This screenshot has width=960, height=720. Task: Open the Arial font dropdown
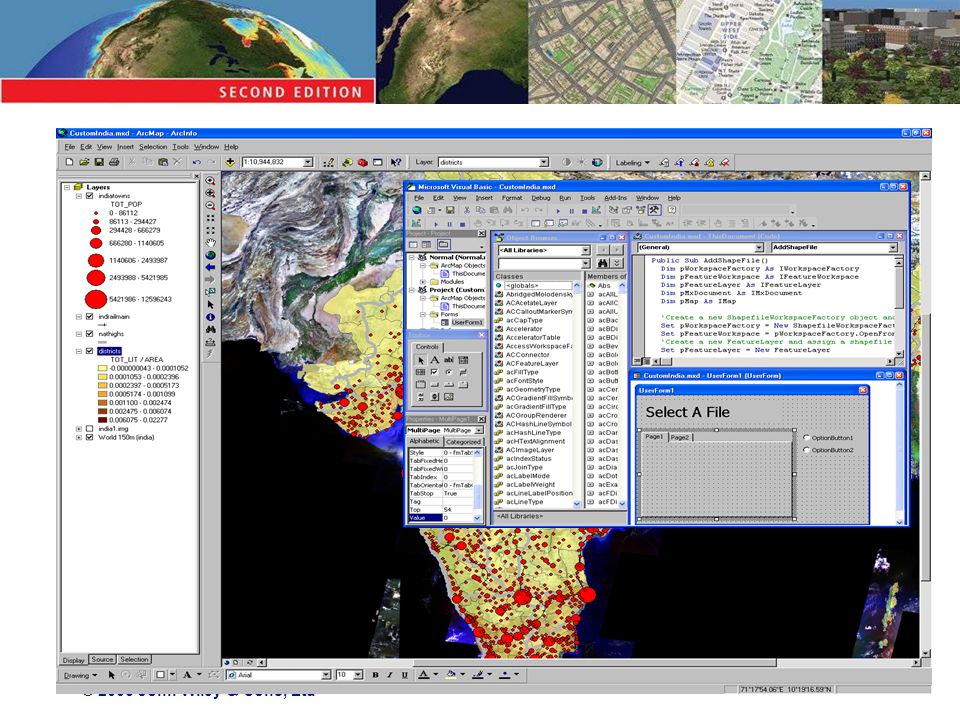click(x=326, y=675)
